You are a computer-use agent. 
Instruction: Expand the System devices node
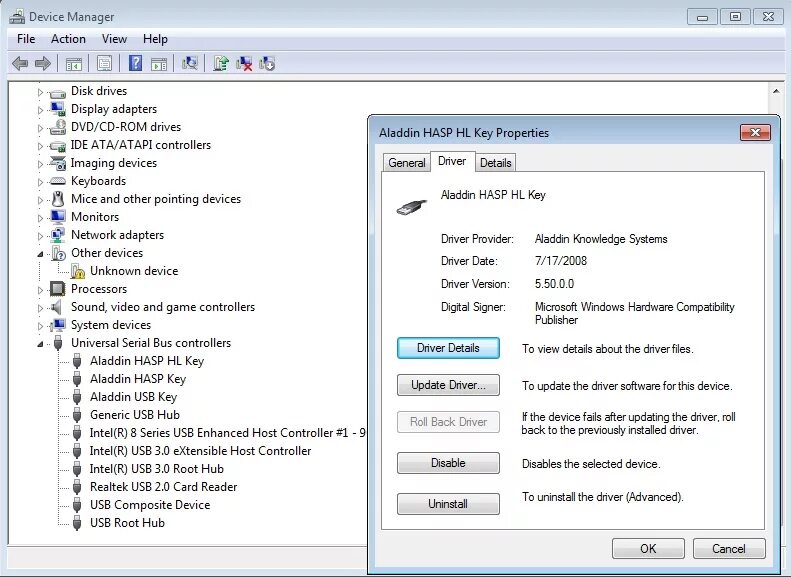click(x=40, y=326)
